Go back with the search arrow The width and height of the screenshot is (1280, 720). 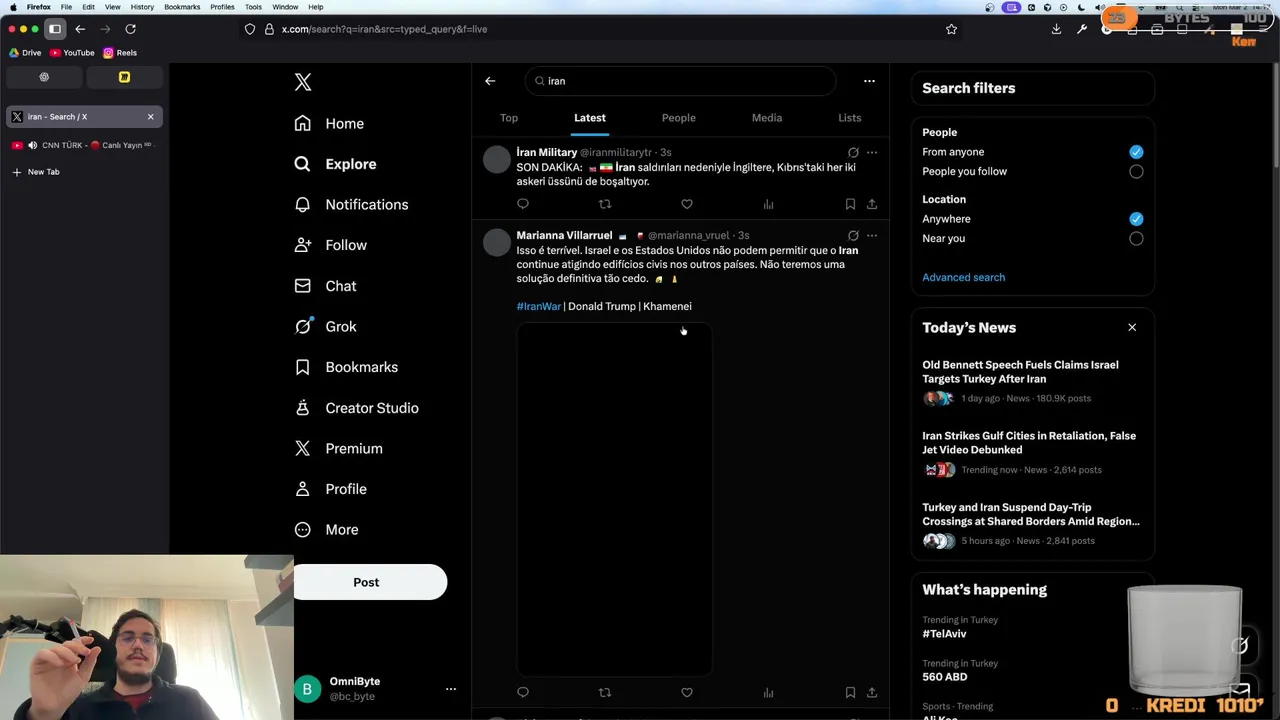click(490, 81)
